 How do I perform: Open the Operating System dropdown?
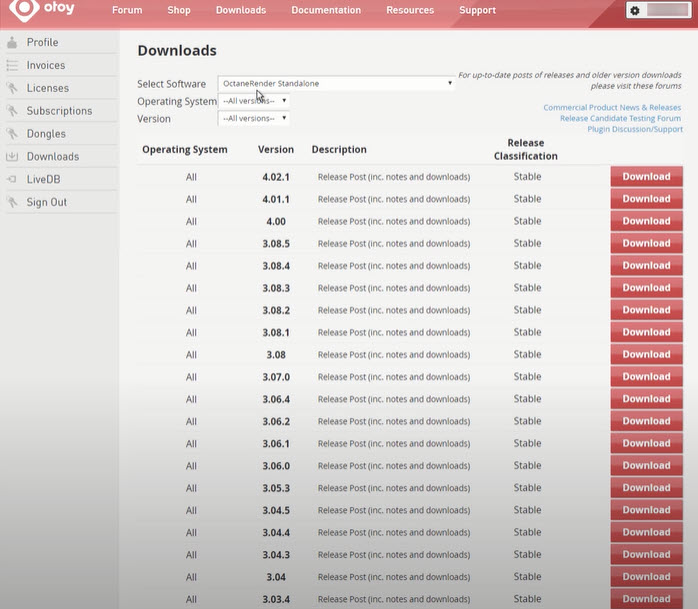(x=254, y=101)
